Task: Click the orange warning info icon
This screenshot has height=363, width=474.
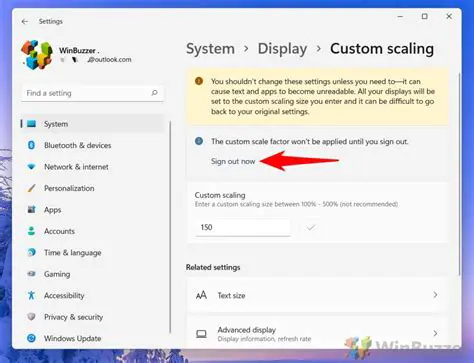Action: pos(199,81)
